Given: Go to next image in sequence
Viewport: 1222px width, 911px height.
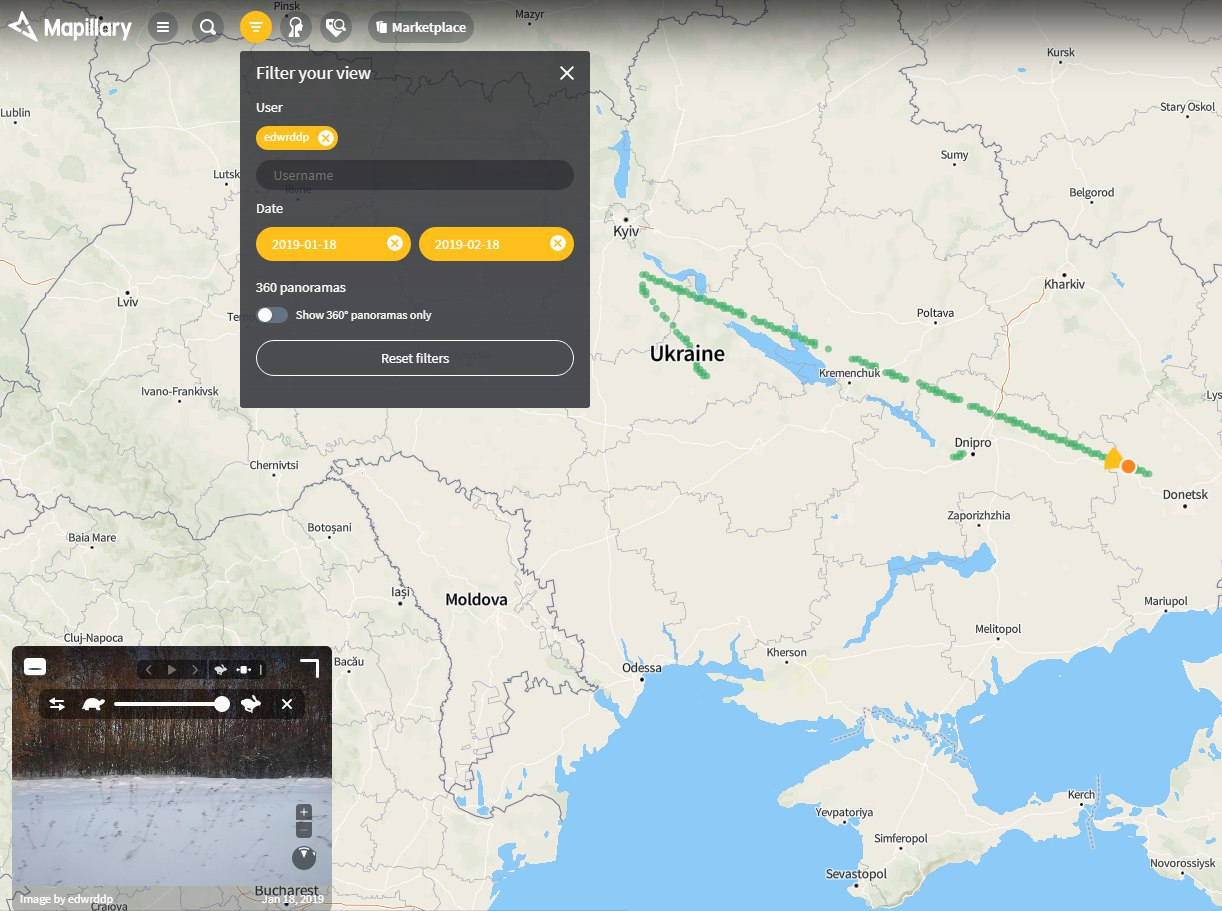Looking at the screenshot, I should coord(195,670).
